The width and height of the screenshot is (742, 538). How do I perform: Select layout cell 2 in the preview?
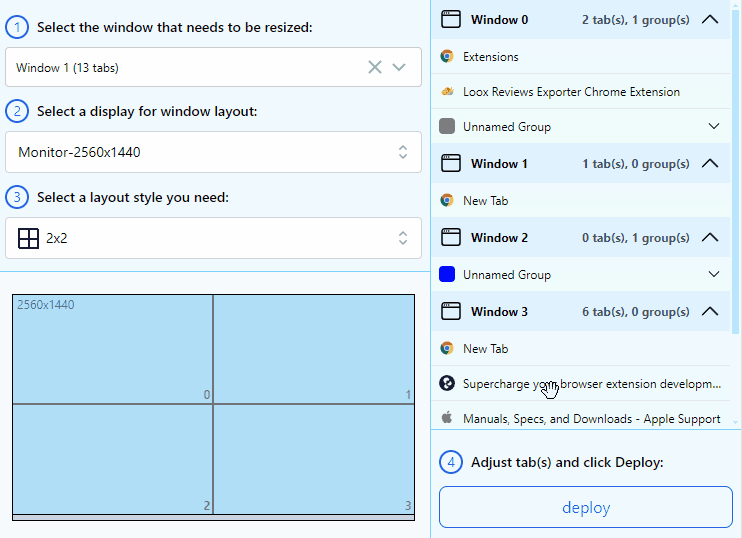pos(113,459)
